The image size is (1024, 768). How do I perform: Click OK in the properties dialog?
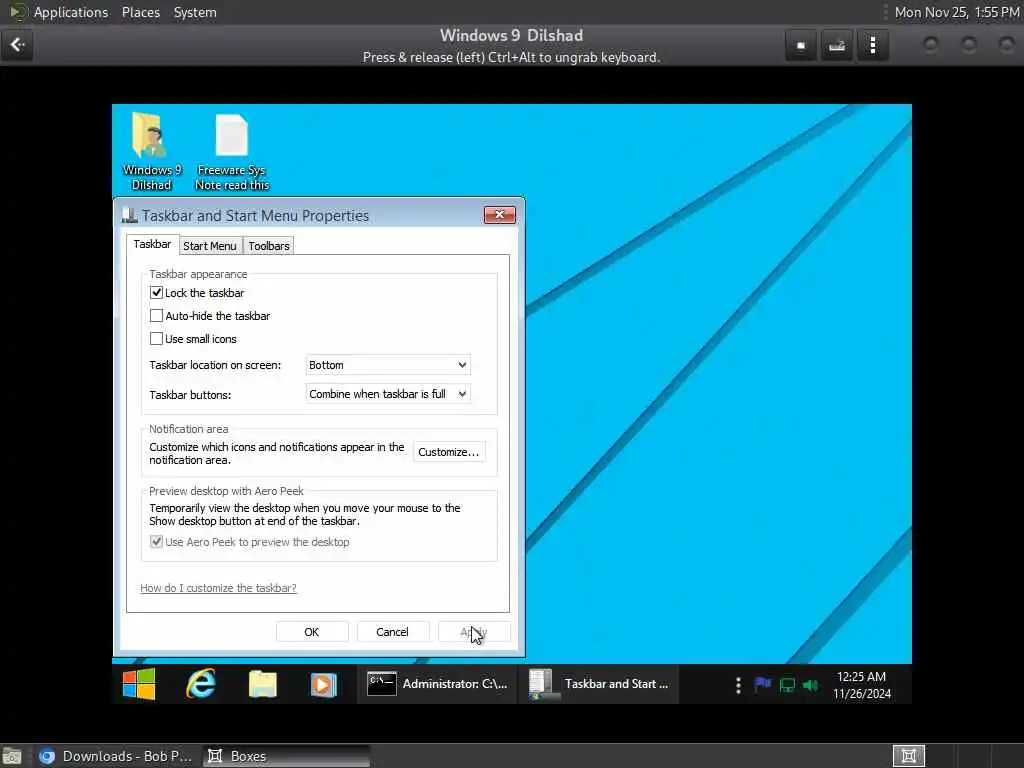[312, 632]
